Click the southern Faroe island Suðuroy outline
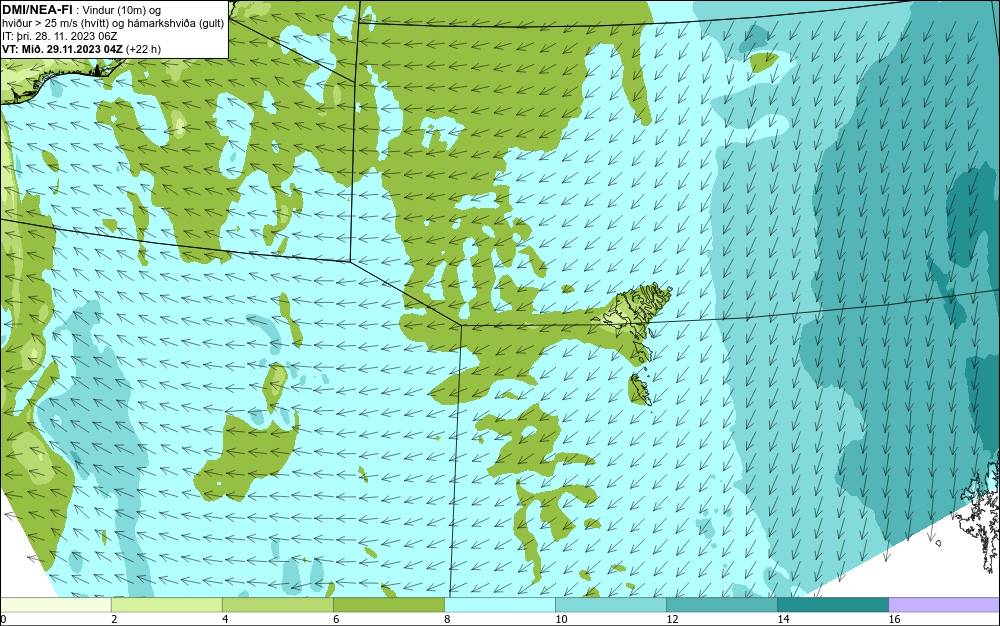 tap(640, 389)
